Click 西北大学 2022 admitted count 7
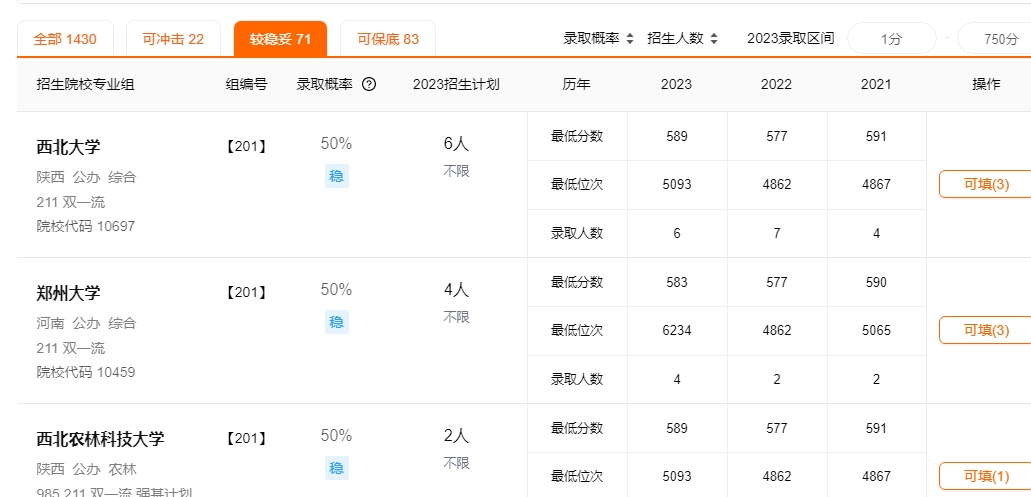 (x=777, y=233)
